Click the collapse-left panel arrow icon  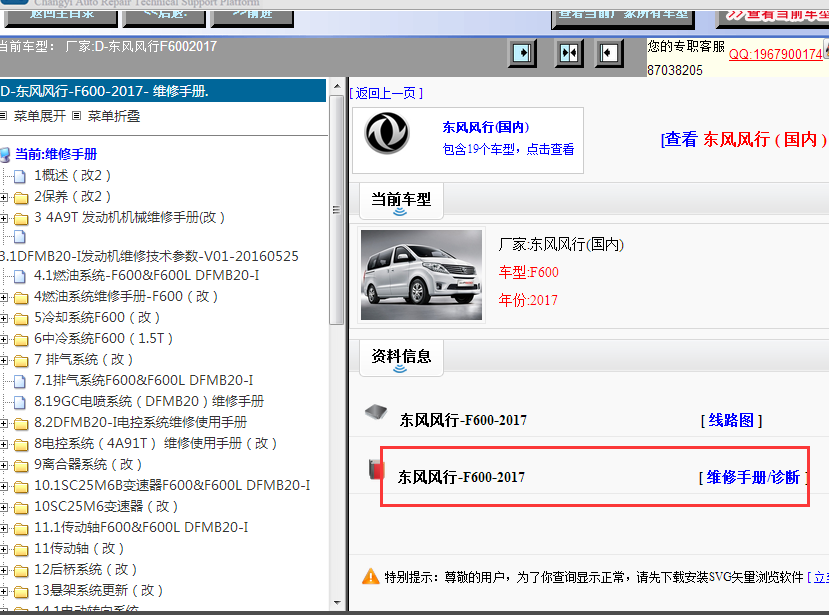(609, 53)
